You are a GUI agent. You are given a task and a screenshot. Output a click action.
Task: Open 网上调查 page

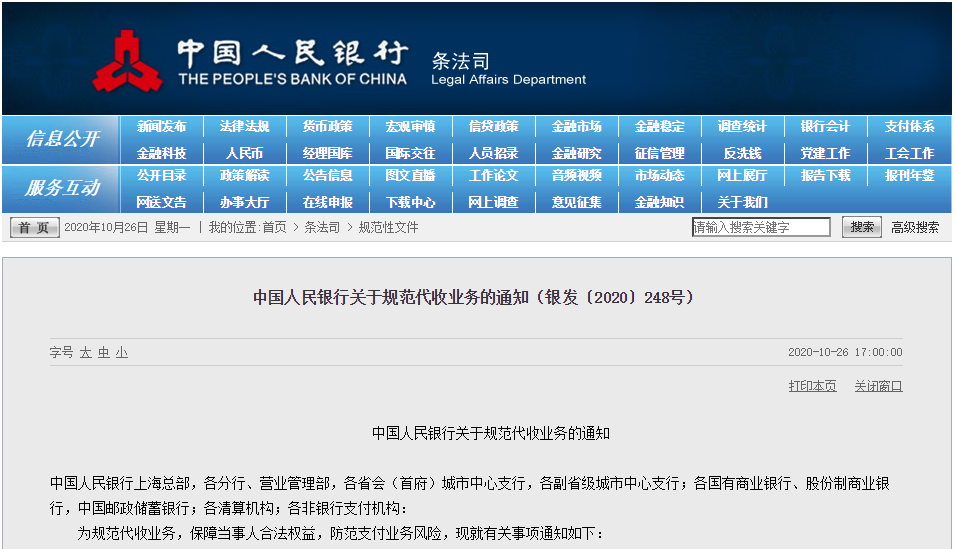[x=493, y=202]
